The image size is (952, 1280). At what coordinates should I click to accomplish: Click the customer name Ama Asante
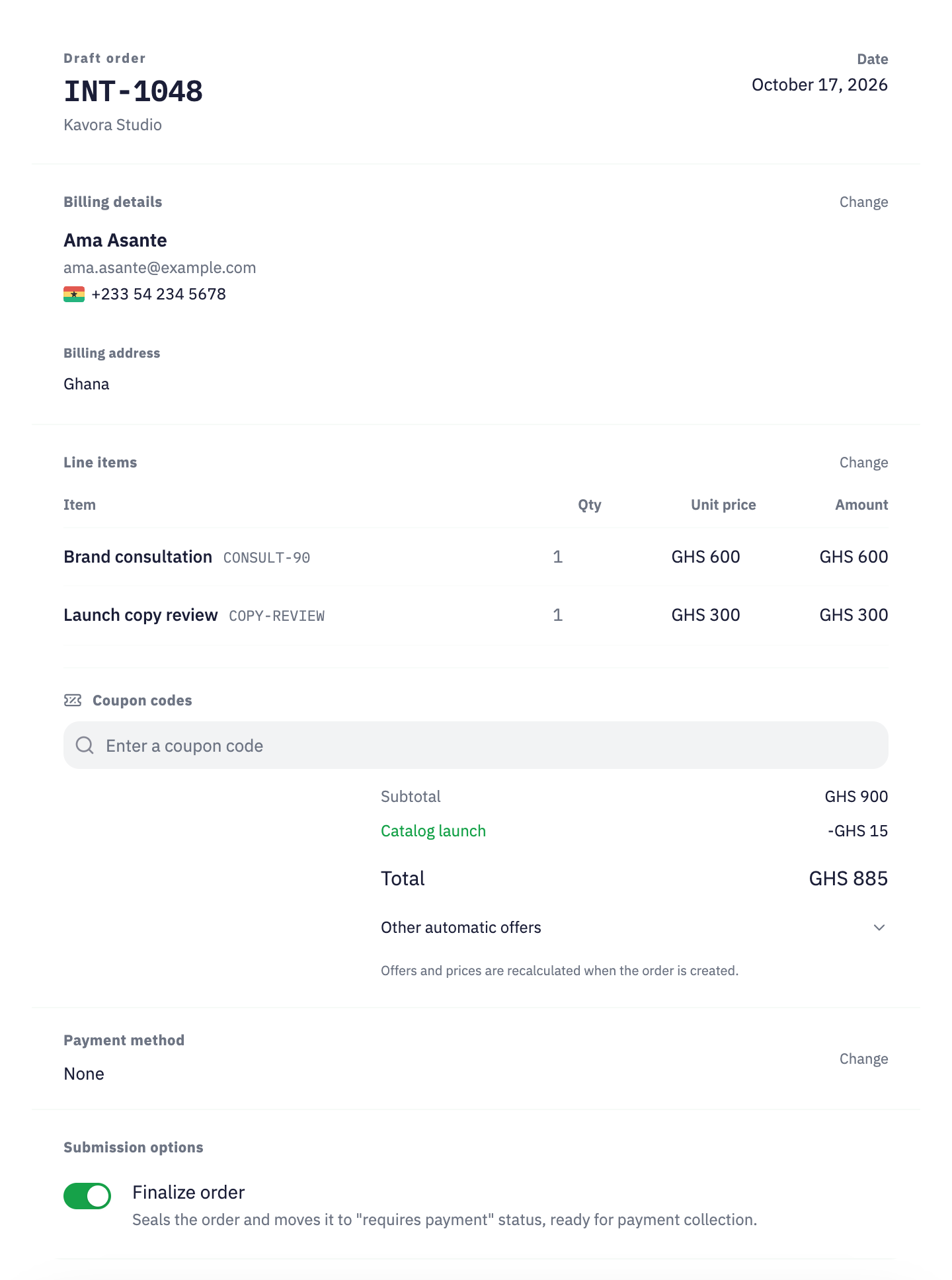[115, 240]
